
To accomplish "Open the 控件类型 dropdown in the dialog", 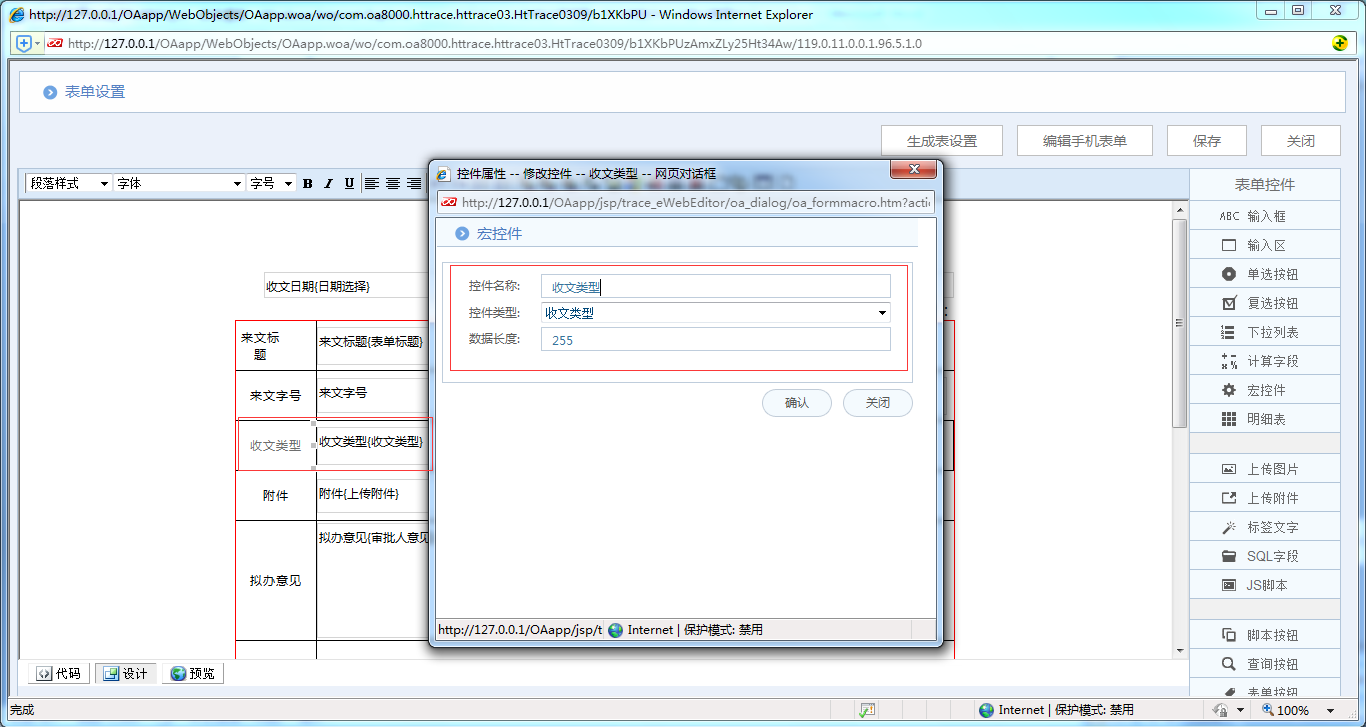I will pos(881,312).
